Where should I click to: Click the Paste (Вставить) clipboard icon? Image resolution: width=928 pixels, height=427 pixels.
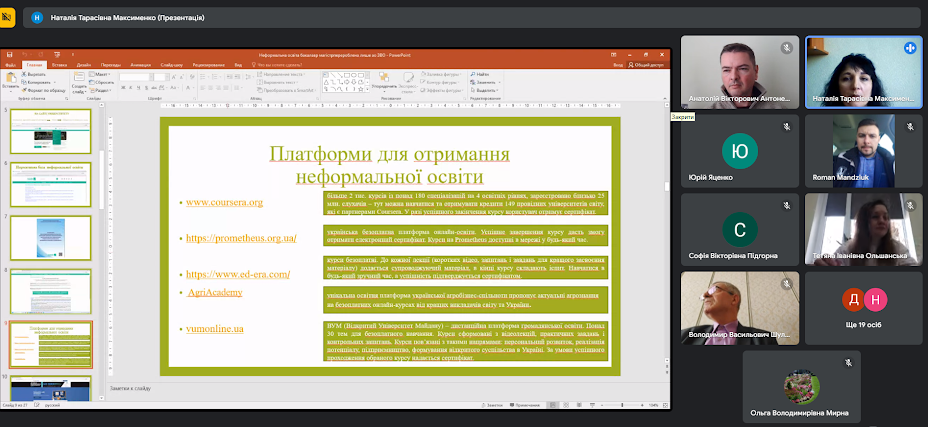(x=11, y=78)
